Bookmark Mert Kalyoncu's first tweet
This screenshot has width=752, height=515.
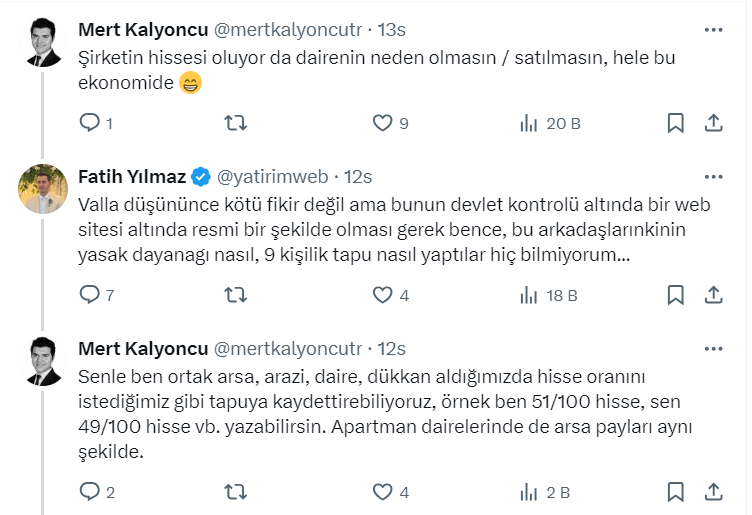coord(676,123)
